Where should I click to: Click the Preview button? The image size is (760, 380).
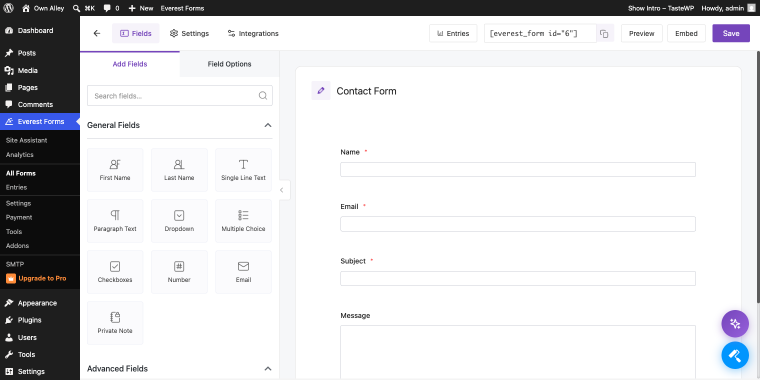click(x=642, y=33)
